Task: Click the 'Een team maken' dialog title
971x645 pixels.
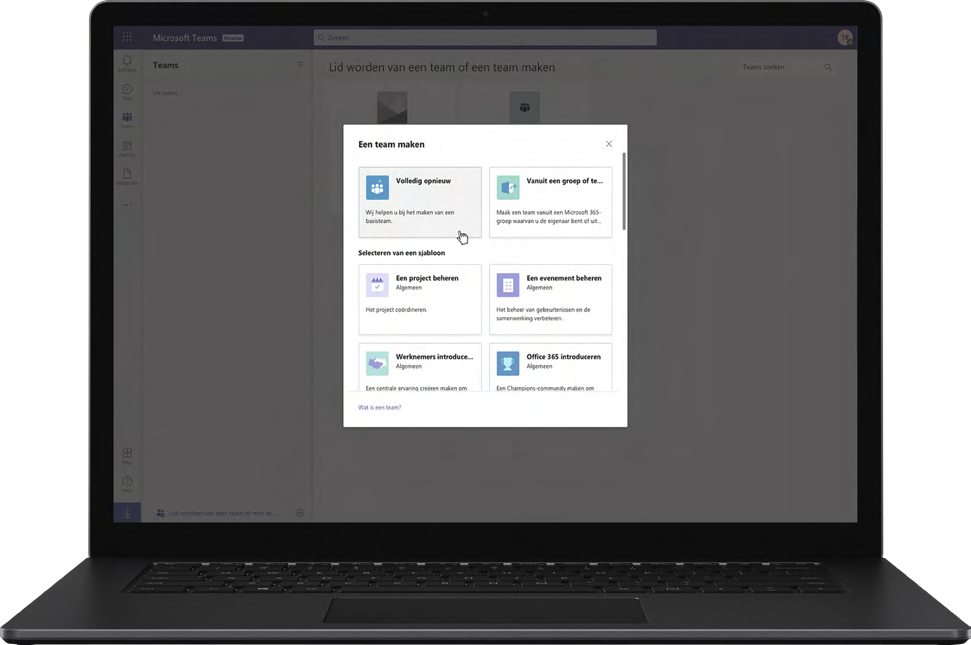Action: click(x=391, y=144)
